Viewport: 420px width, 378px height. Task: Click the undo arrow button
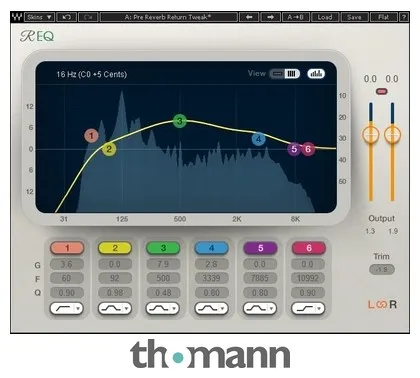[67, 17]
